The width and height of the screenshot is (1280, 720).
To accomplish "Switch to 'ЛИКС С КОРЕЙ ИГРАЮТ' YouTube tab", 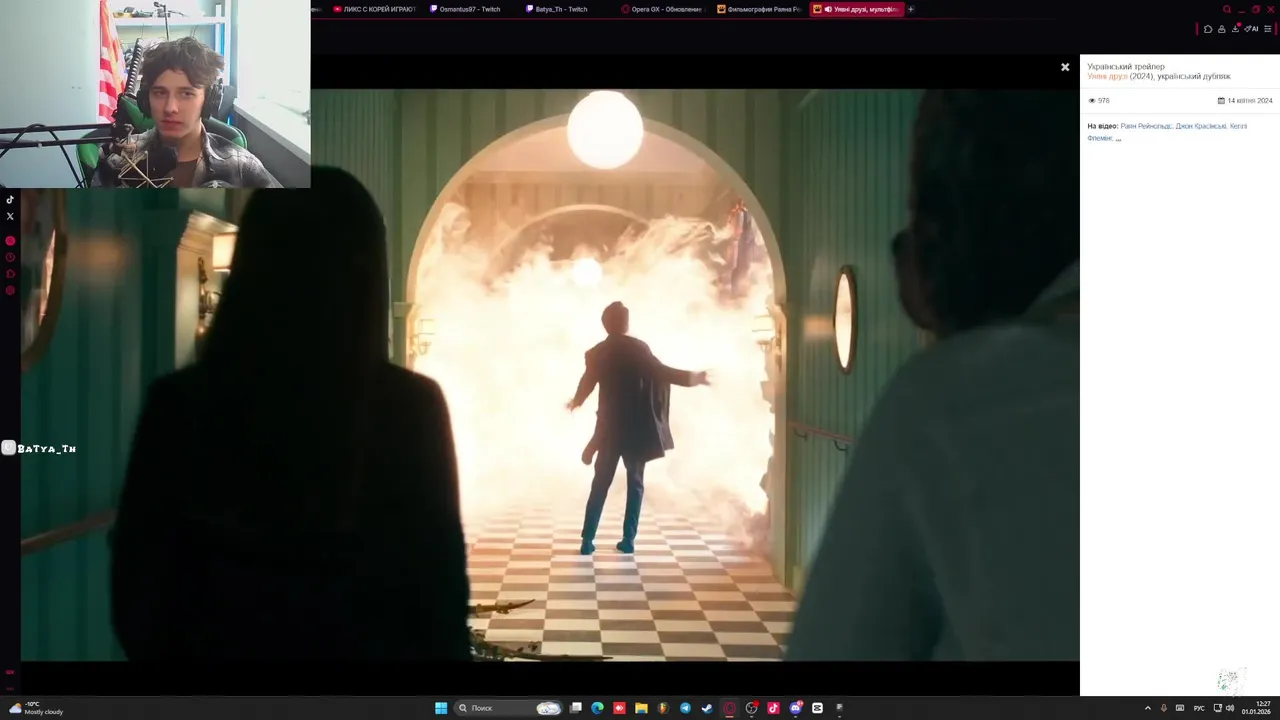I will 373,9.
